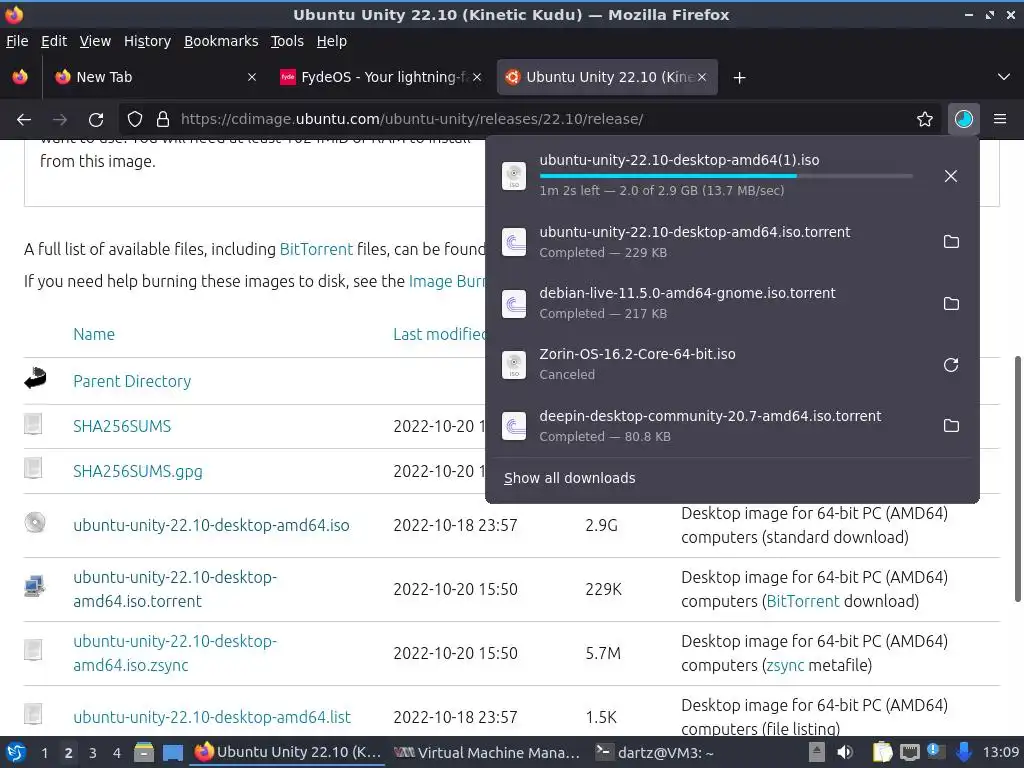Viewport: 1024px width, 768px height.
Task: Open ubuntu-unity-22.10-desktop-amd64.list link
Action: (212, 717)
